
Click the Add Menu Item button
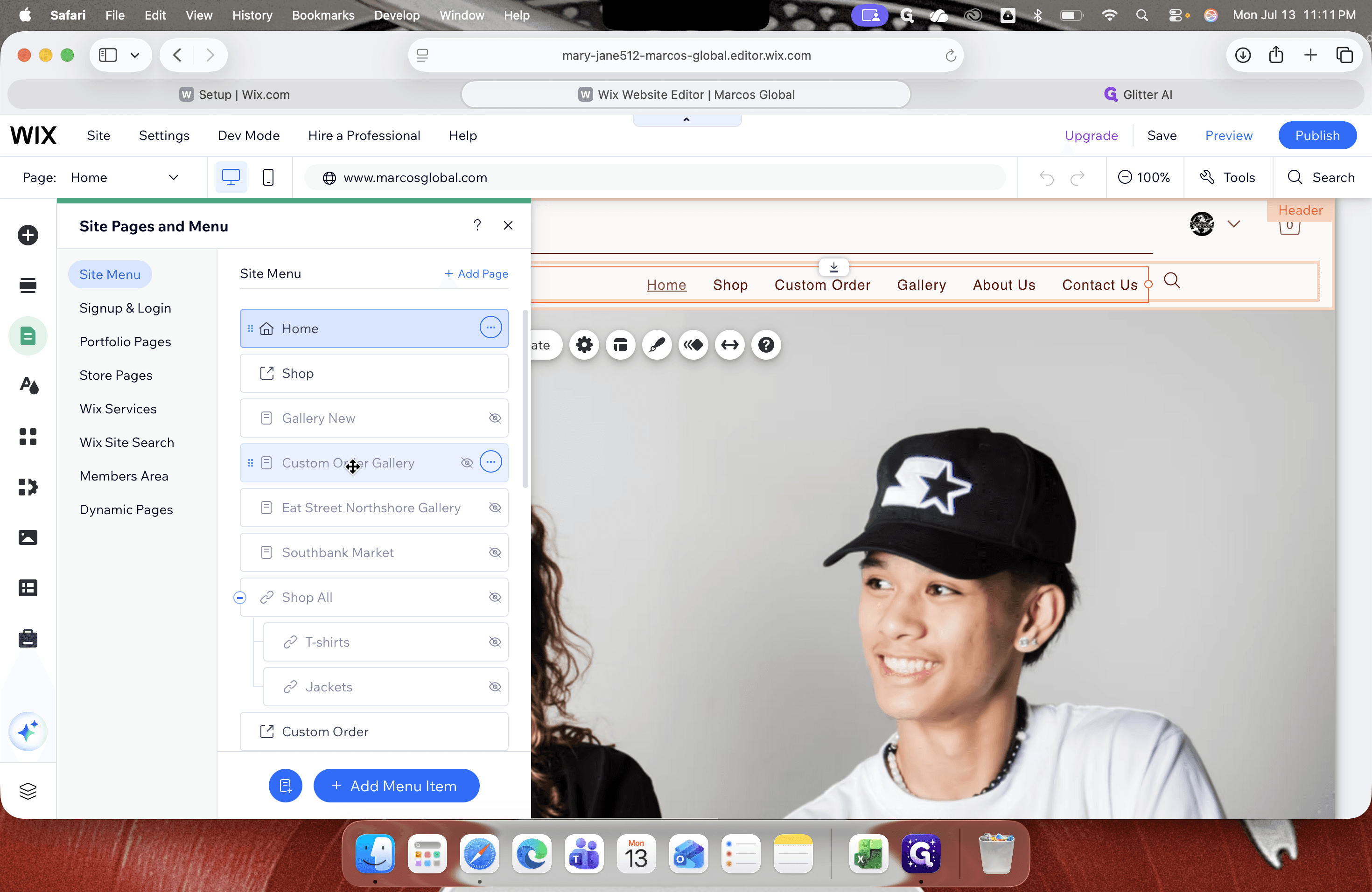pos(397,785)
